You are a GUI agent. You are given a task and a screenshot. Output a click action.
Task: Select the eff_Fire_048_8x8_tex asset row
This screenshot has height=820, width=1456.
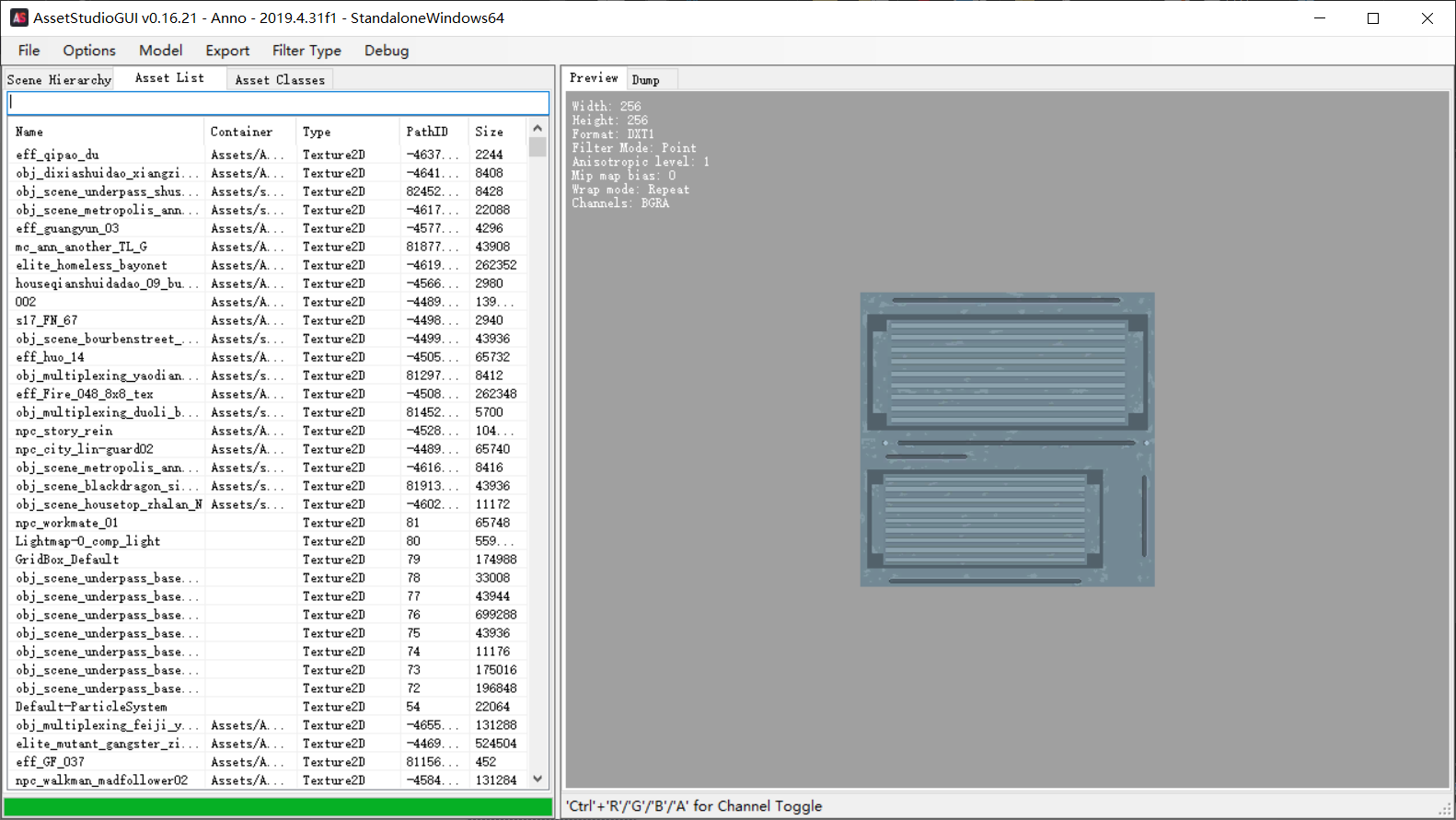point(267,394)
